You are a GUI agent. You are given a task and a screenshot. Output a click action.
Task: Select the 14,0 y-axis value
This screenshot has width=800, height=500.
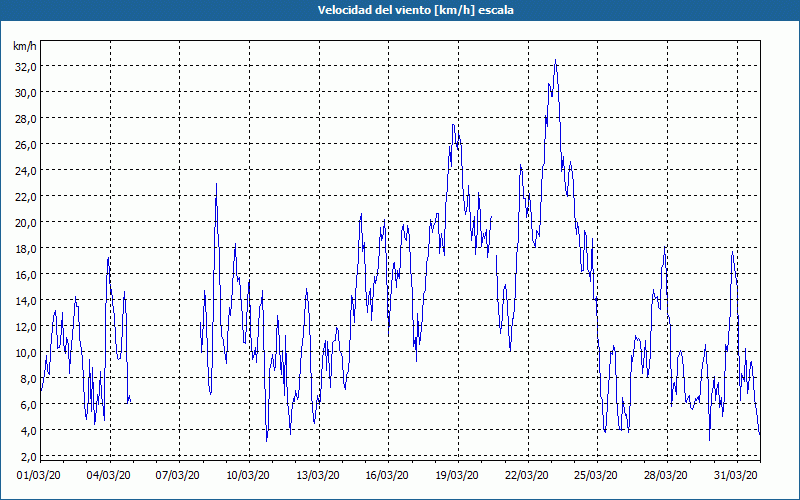pos(25,301)
